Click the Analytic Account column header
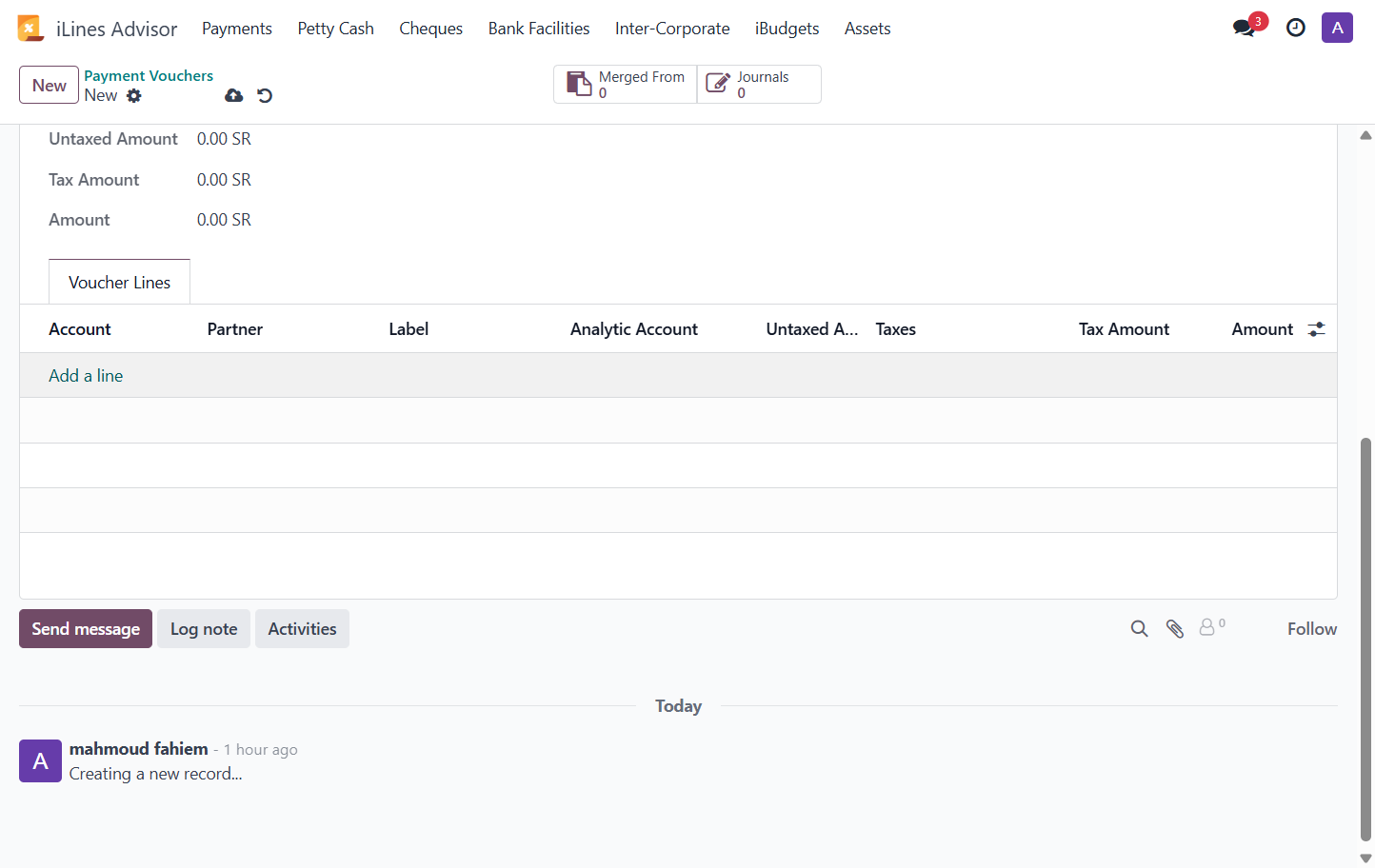 (x=634, y=329)
